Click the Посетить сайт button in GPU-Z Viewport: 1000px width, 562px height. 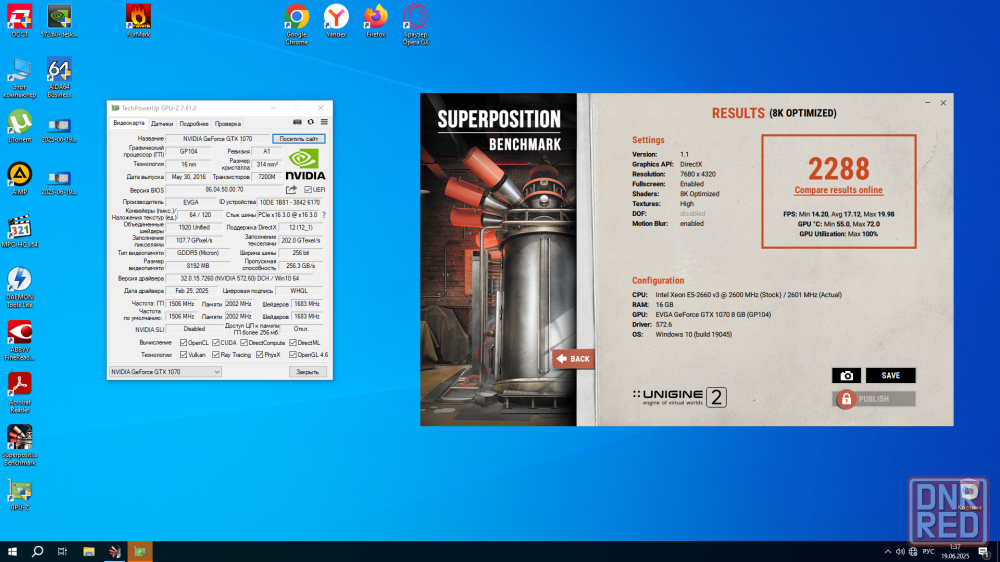point(298,138)
